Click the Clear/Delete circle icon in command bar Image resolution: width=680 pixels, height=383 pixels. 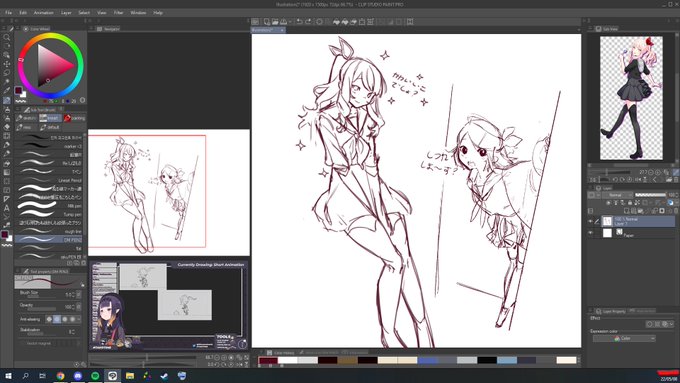pyautogui.click(x=320, y=21)
